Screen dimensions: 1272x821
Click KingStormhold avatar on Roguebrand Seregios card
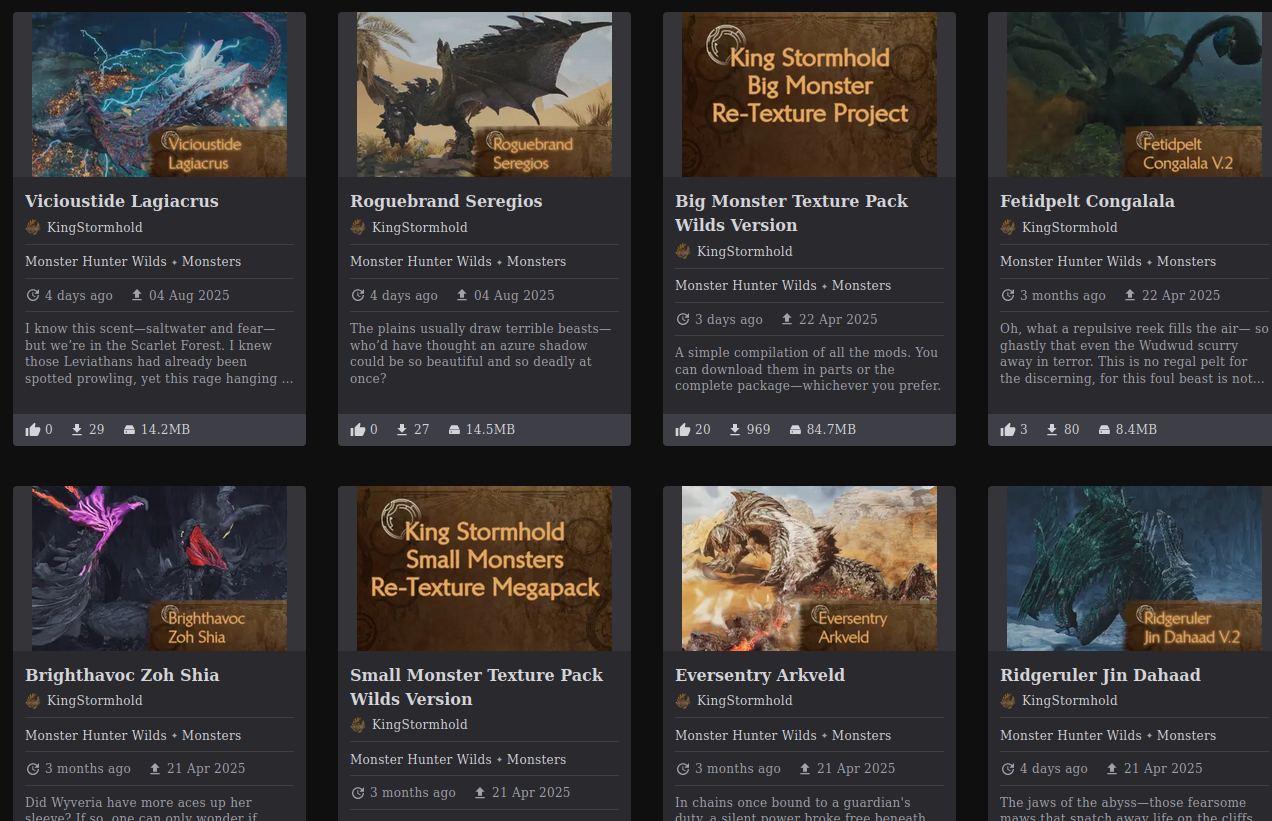(358, 227)
